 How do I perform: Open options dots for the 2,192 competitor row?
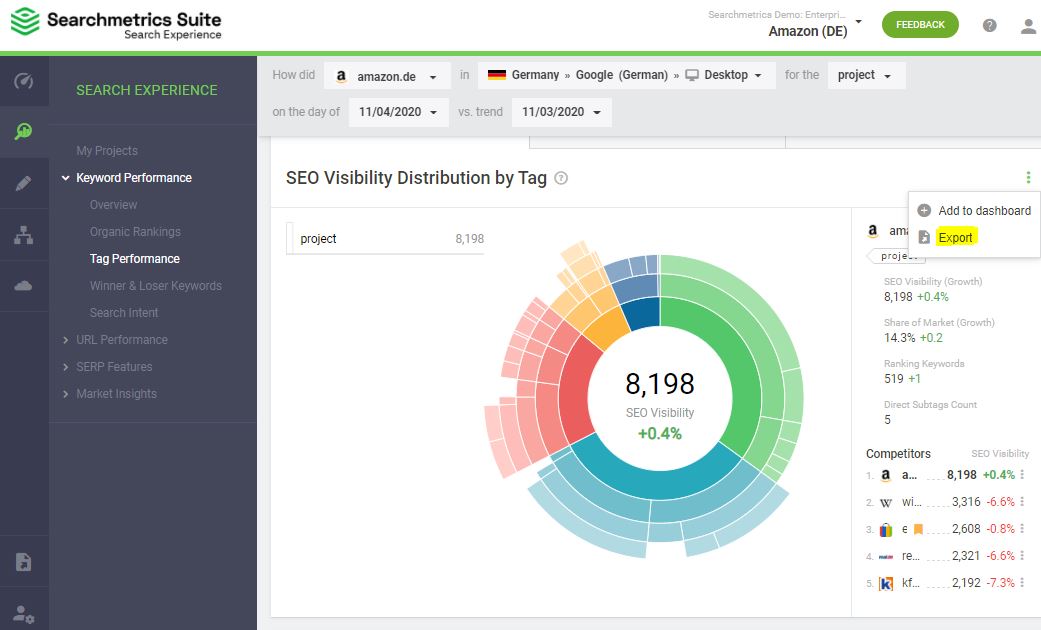[x=1022, y=582]
